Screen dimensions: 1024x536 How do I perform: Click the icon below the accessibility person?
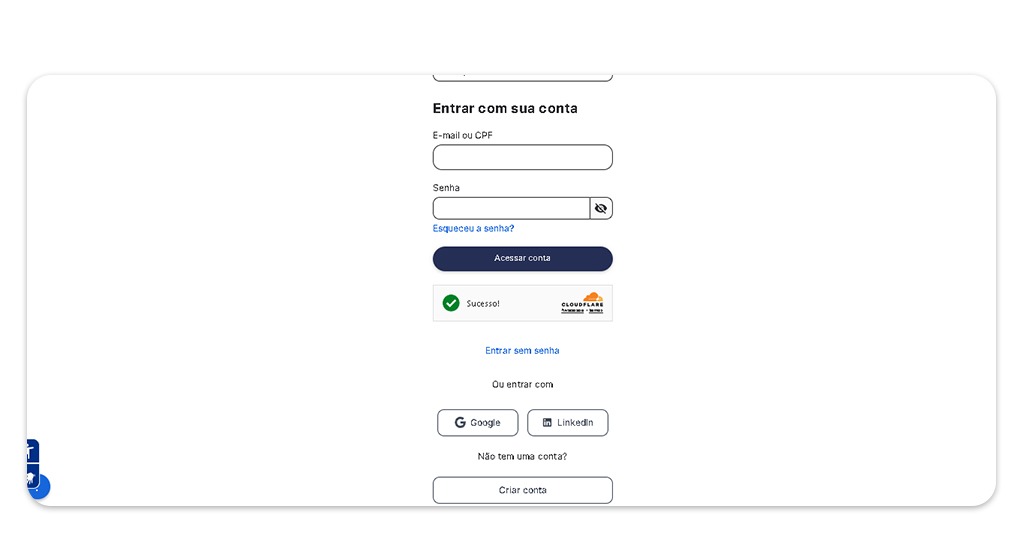point(31,476)
